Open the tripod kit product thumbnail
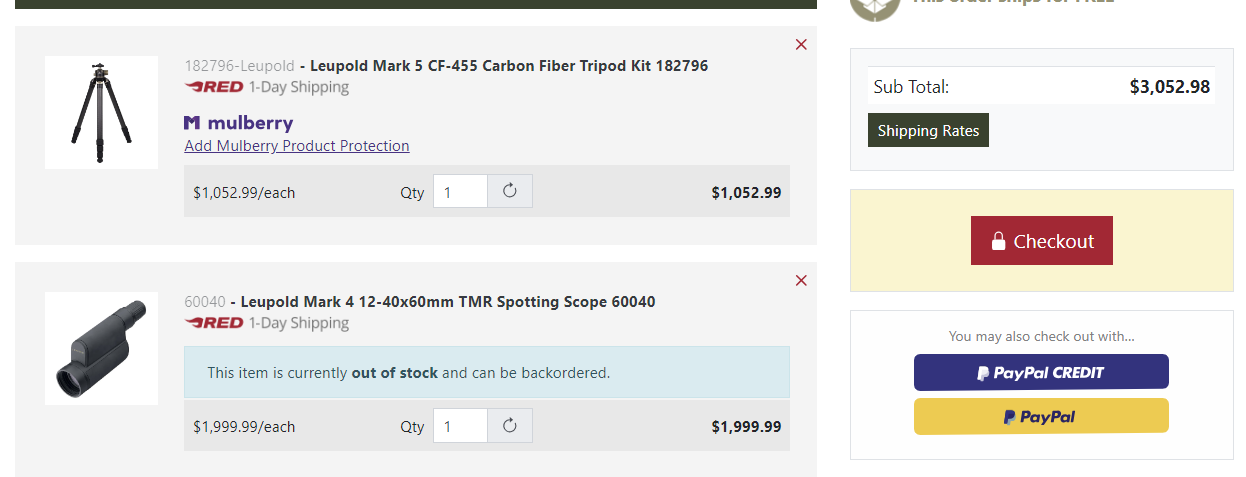Image resolution: width=1246 pixels, height=477 pixels. [x=101, y=112]
